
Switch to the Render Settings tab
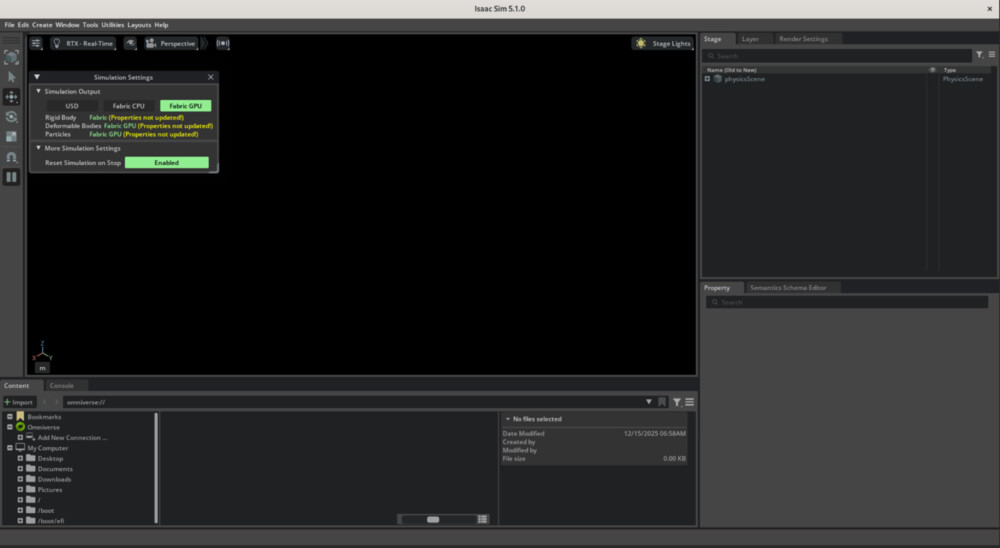tap(803, 39)
